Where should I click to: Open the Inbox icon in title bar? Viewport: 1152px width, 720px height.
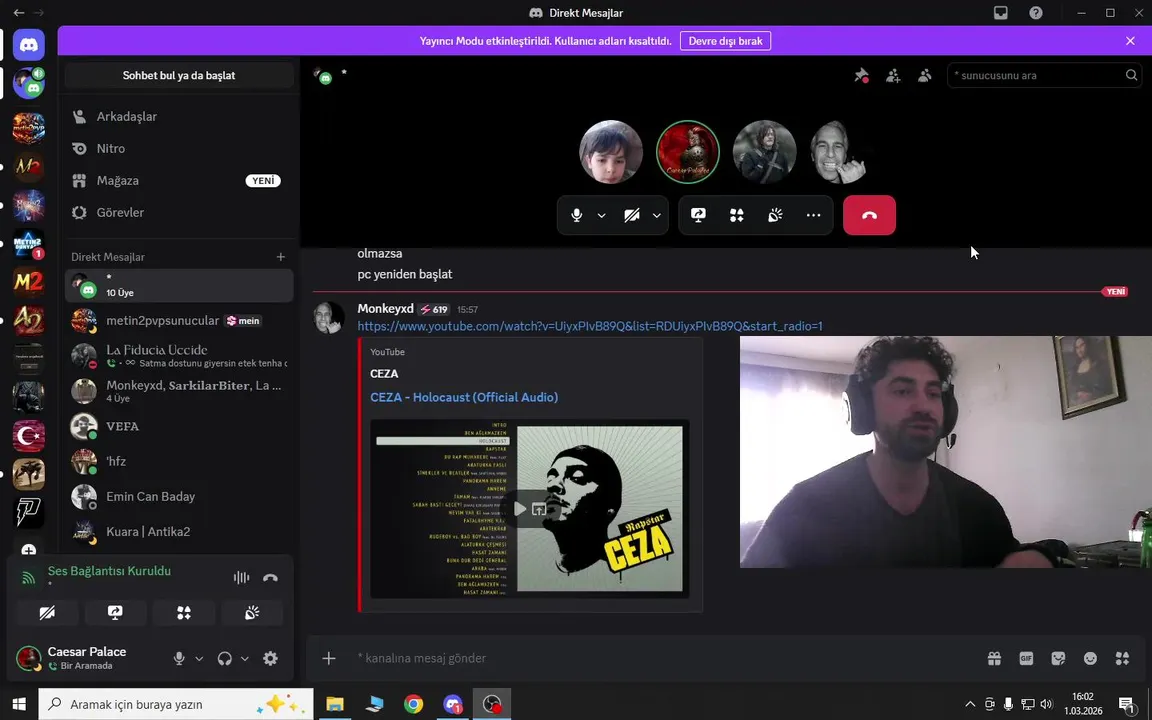coord(1001,12)
